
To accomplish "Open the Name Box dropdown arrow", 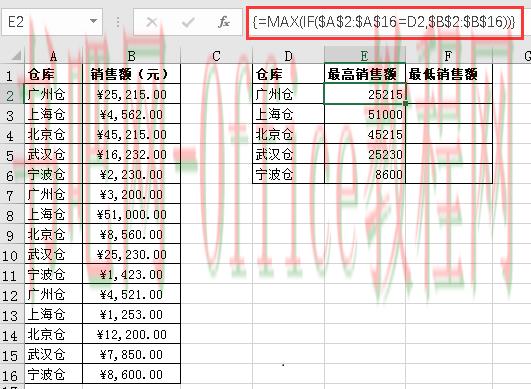I will [x=93, y=21].
